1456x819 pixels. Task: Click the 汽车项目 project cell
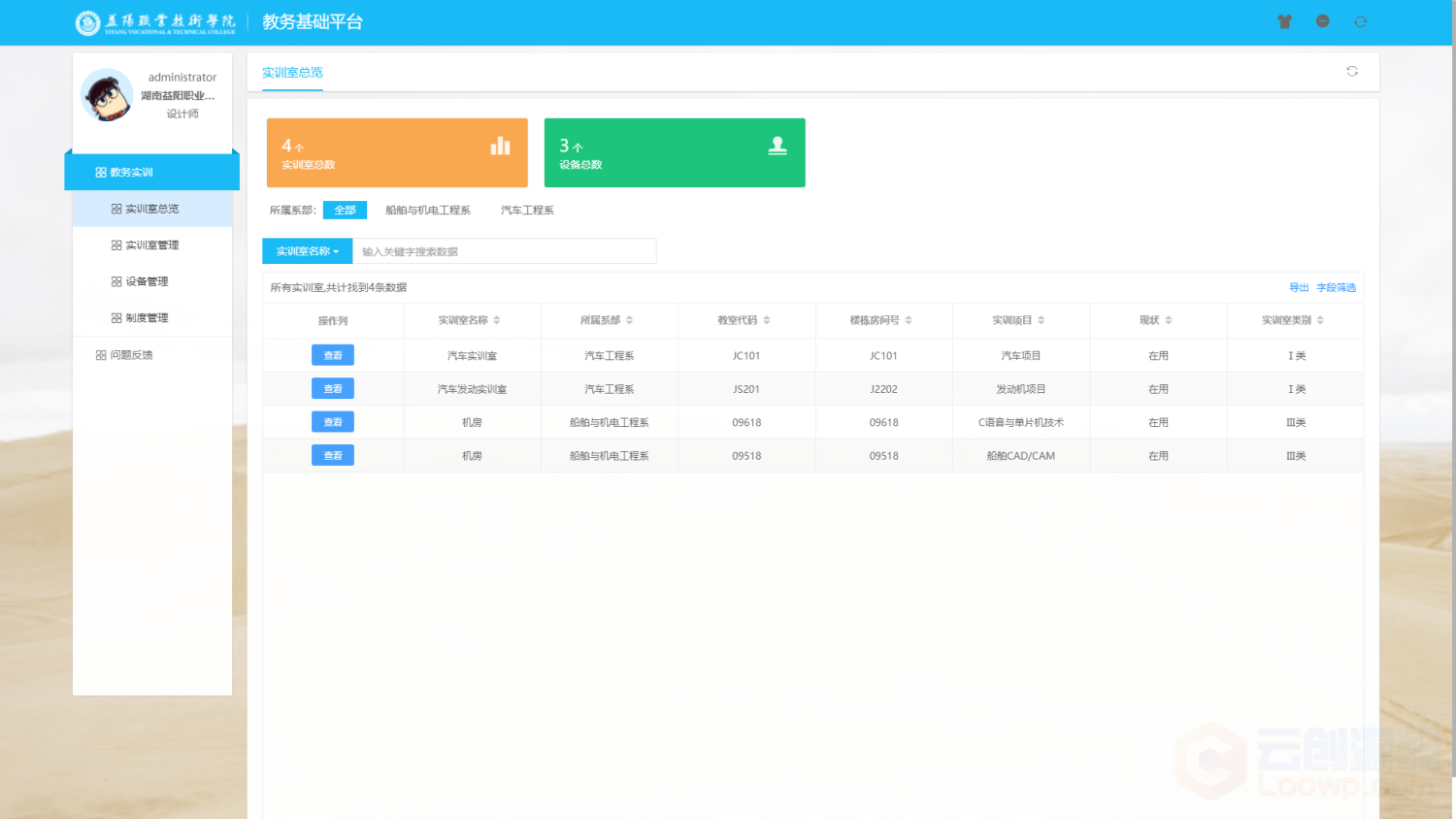click(1021, 356)
